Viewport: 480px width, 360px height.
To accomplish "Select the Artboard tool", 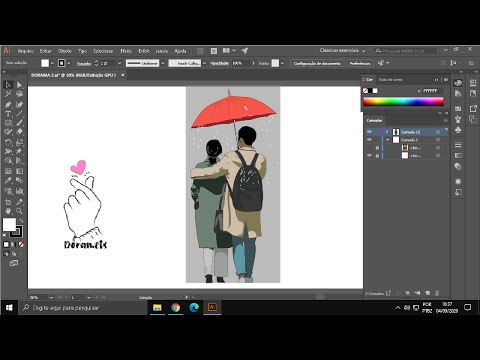I will point(8,202).
